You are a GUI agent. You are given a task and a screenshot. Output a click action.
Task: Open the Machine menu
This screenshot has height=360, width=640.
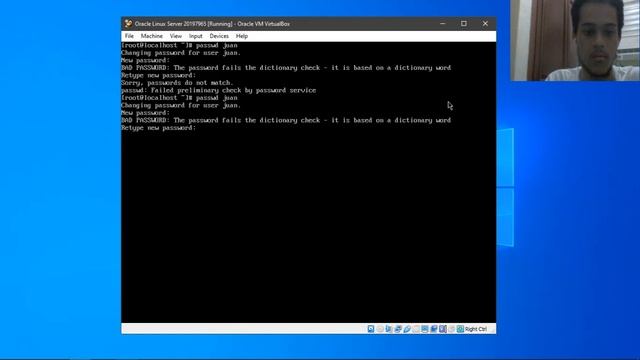click(x=152, y=36)
